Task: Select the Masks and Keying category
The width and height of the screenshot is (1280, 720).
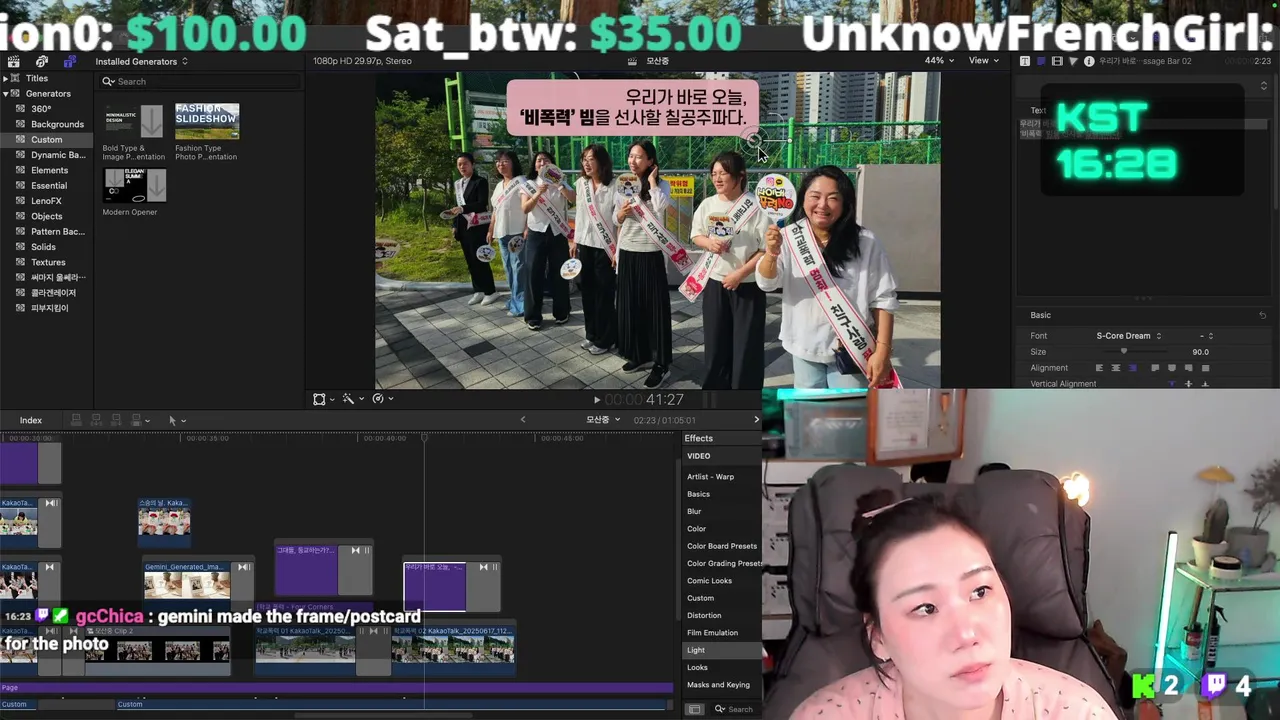Action: tap(718, 685)
